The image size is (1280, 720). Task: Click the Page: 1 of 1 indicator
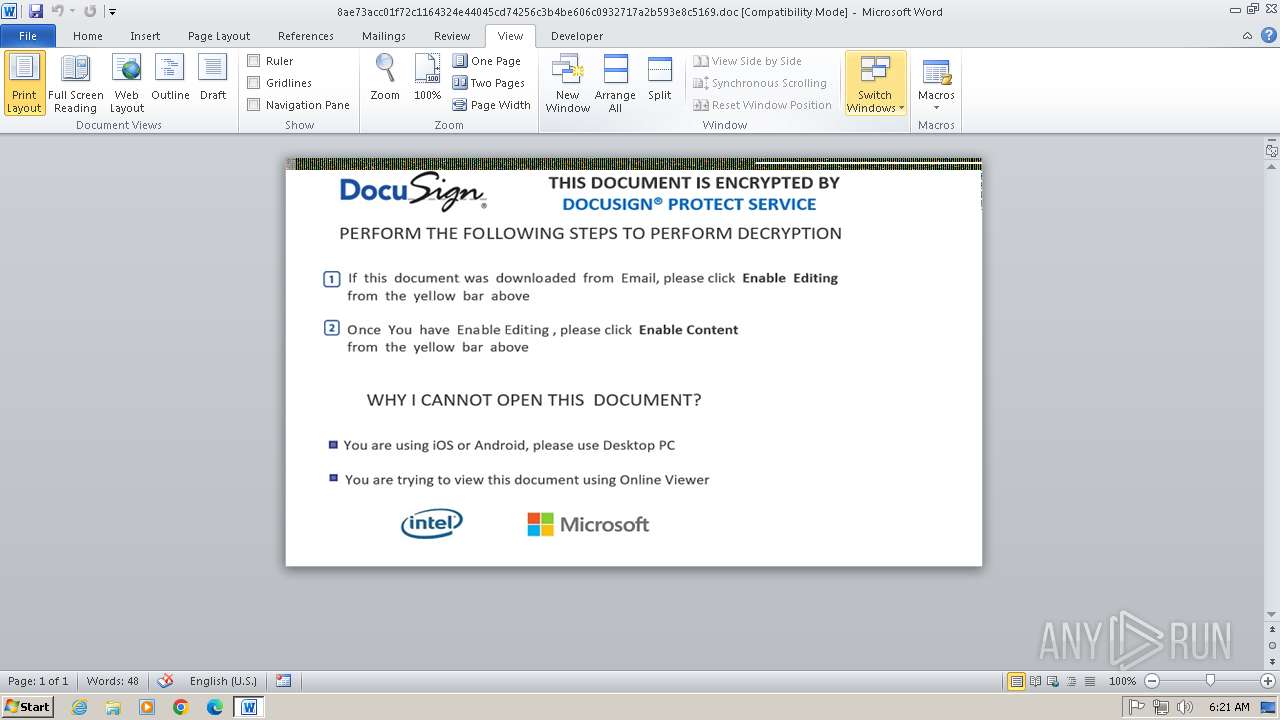tap(38, 681)
